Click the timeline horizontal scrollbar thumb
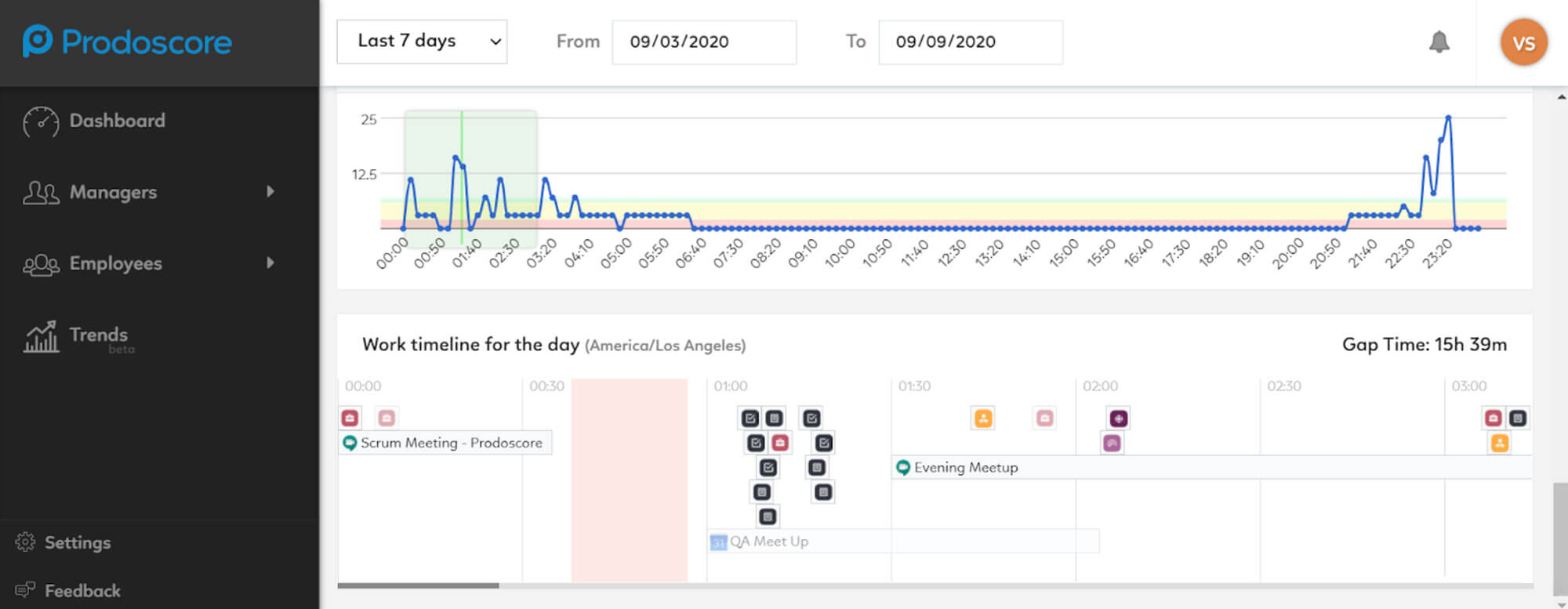This screenshot has width=1568, height=609. click(x=418, y=585)
